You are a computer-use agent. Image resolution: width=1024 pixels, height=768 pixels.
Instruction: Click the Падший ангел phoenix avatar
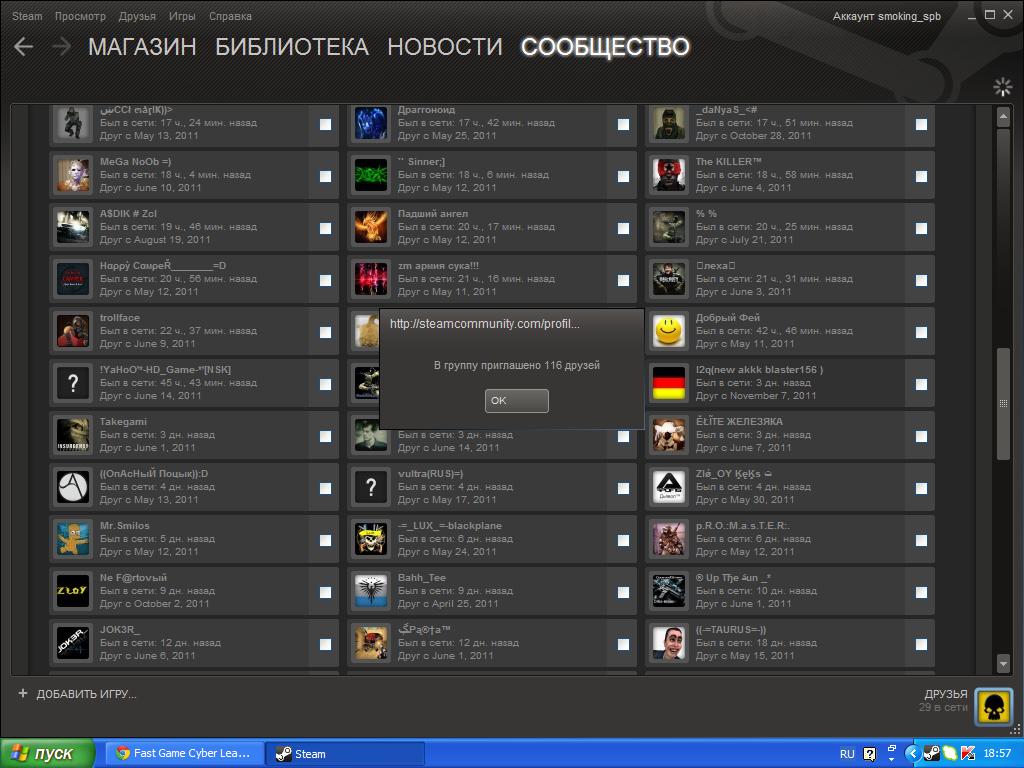coord(371,227)
